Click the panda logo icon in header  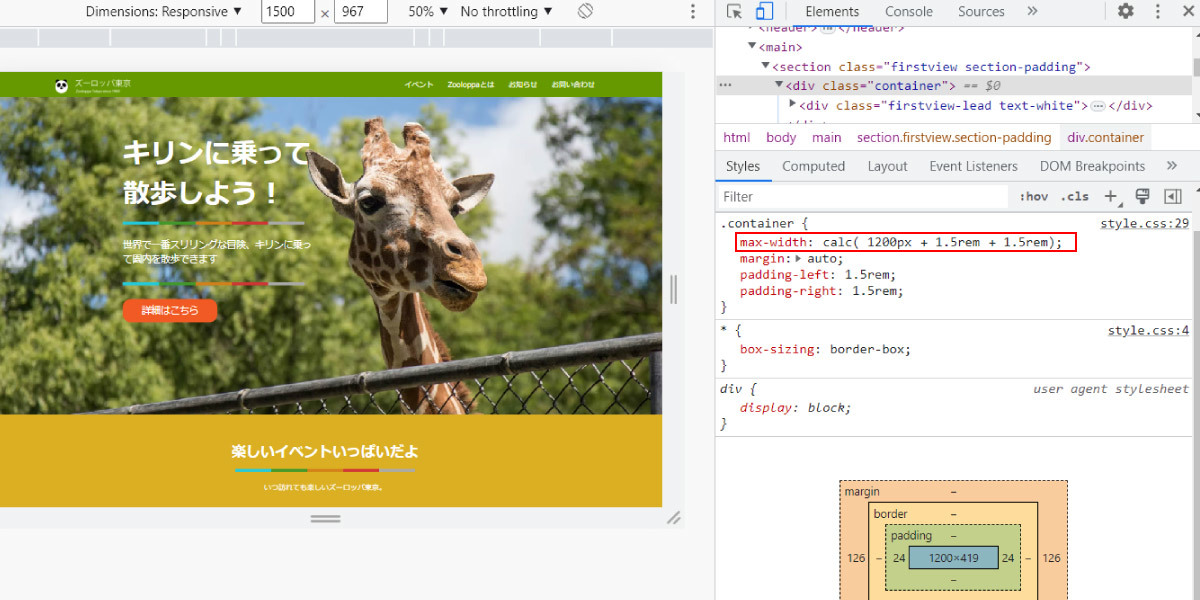(62, 86)
